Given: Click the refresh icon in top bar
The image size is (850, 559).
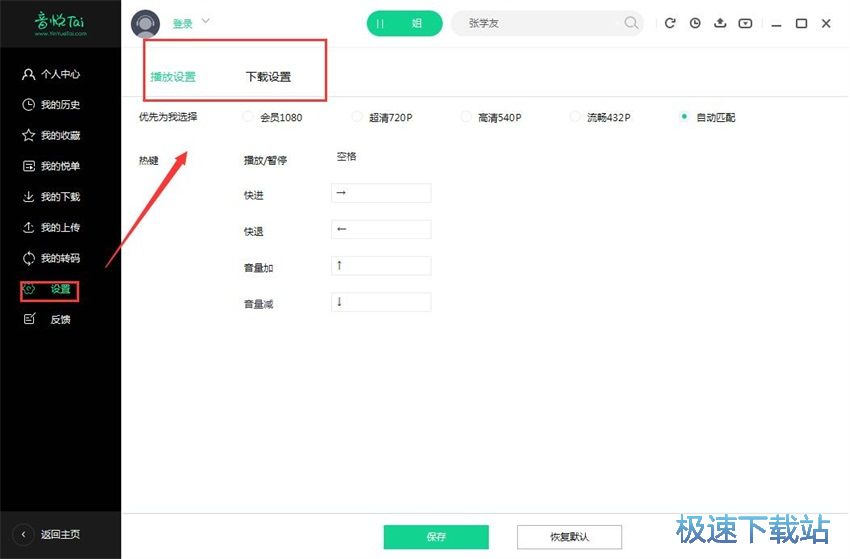Looking at the screenshot, I should pyautogui.click(x=670, y=23).
